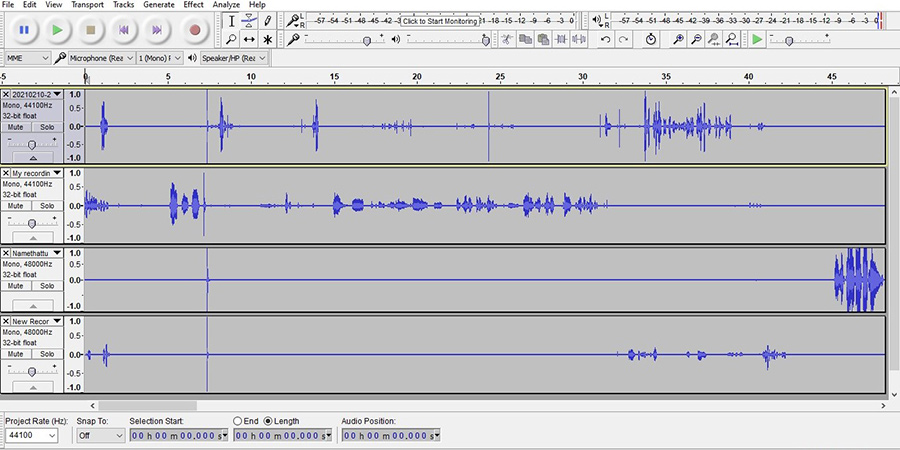Select the Selection (I-beam) tool
900x450 pixels.
pyautogui.click(x=231, y=22)
